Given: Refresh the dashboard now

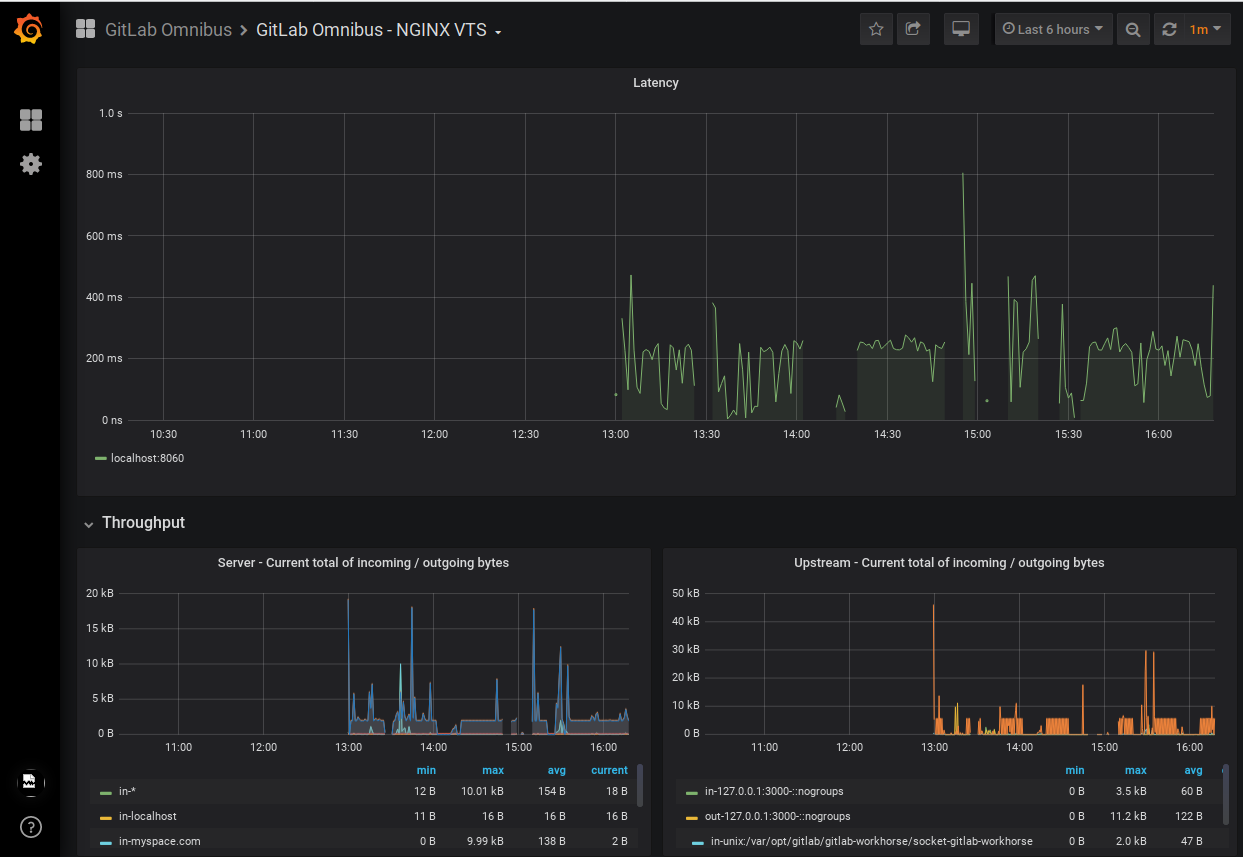Looking at the screenshot, I should (x=1169, y=29).
